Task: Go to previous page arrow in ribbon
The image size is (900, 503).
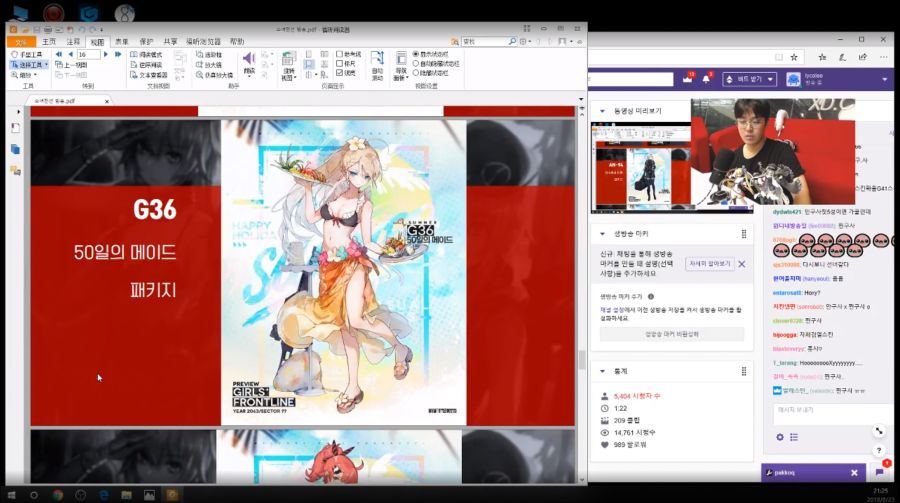Action: pos(70,55)
